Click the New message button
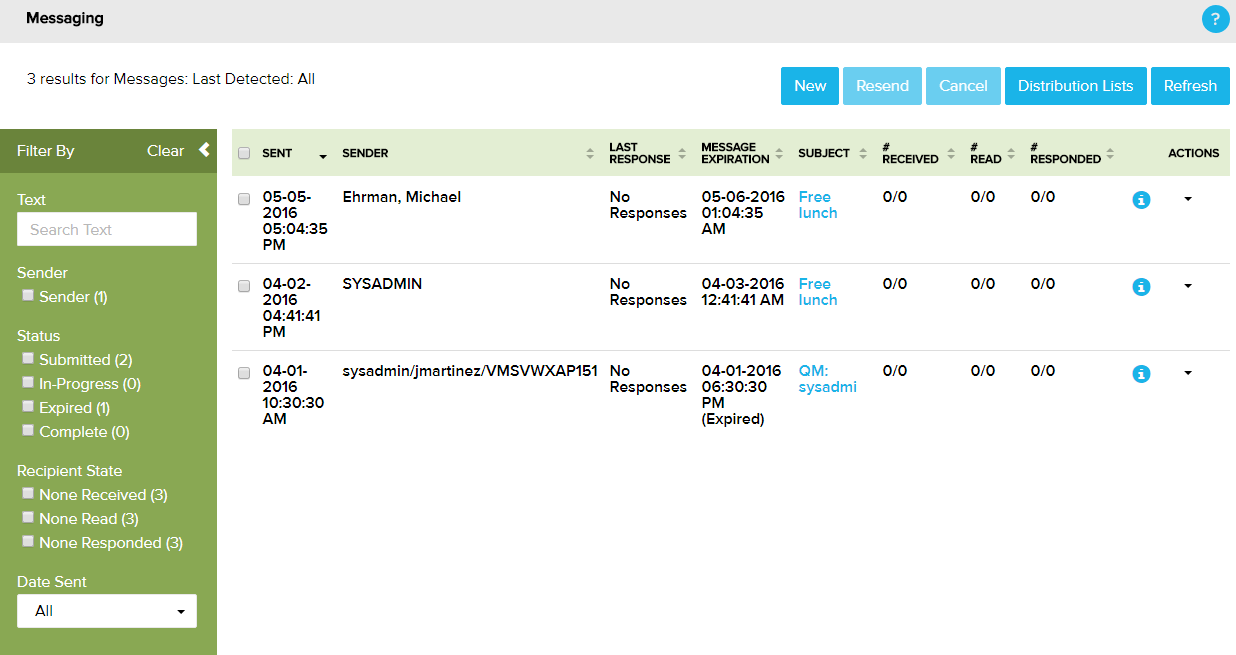Image resolution: width=1236 pixels, height=655 pixels. (810, 86)
